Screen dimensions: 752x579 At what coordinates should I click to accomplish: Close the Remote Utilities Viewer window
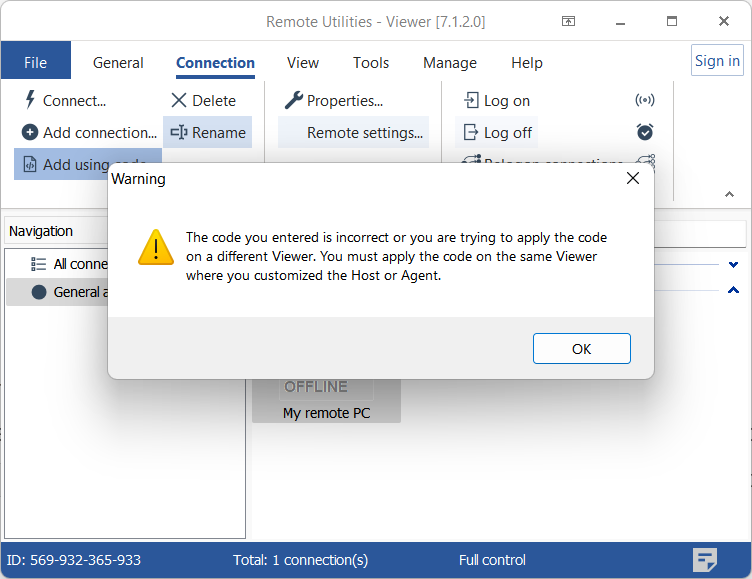click(724, 21)
